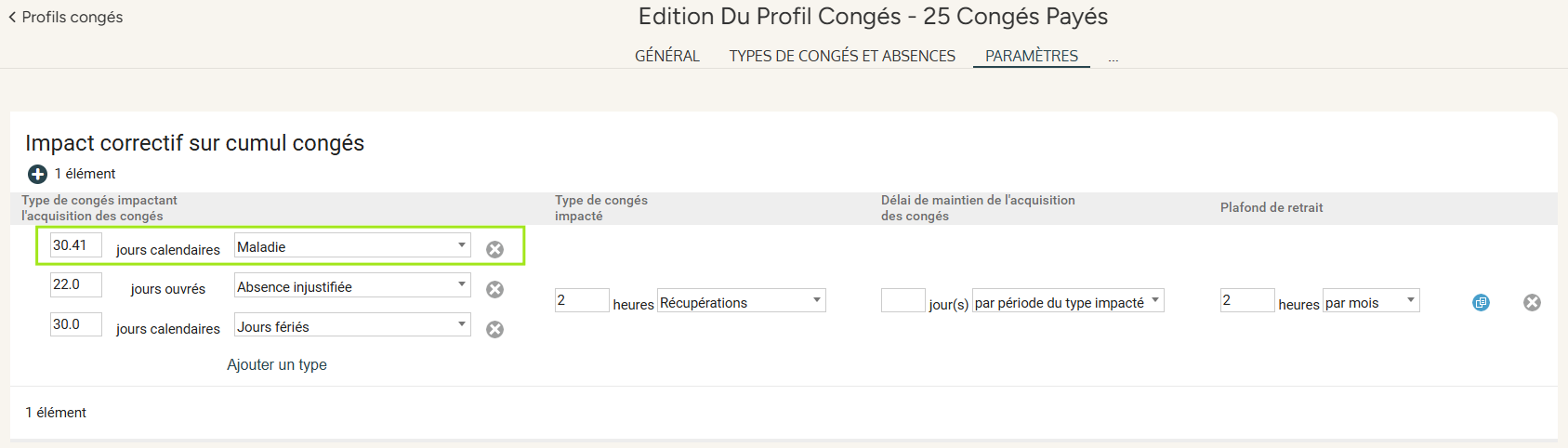Select the empty jour(s) delay field
This screenshot has width=1568, height=448.
click(x=903, y=300)
